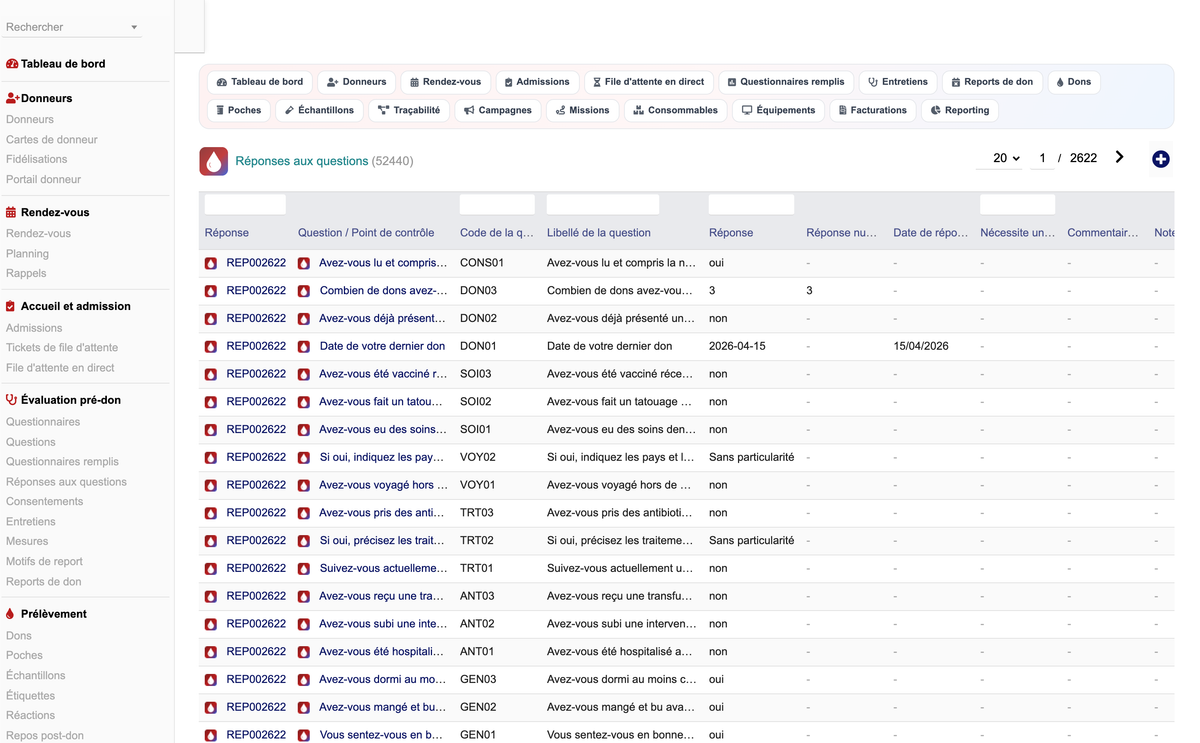The width and height of the screenshot is (1200, 743).
Task: Open Motifs de report in sidebar
Action: click(x=44, y=562)
